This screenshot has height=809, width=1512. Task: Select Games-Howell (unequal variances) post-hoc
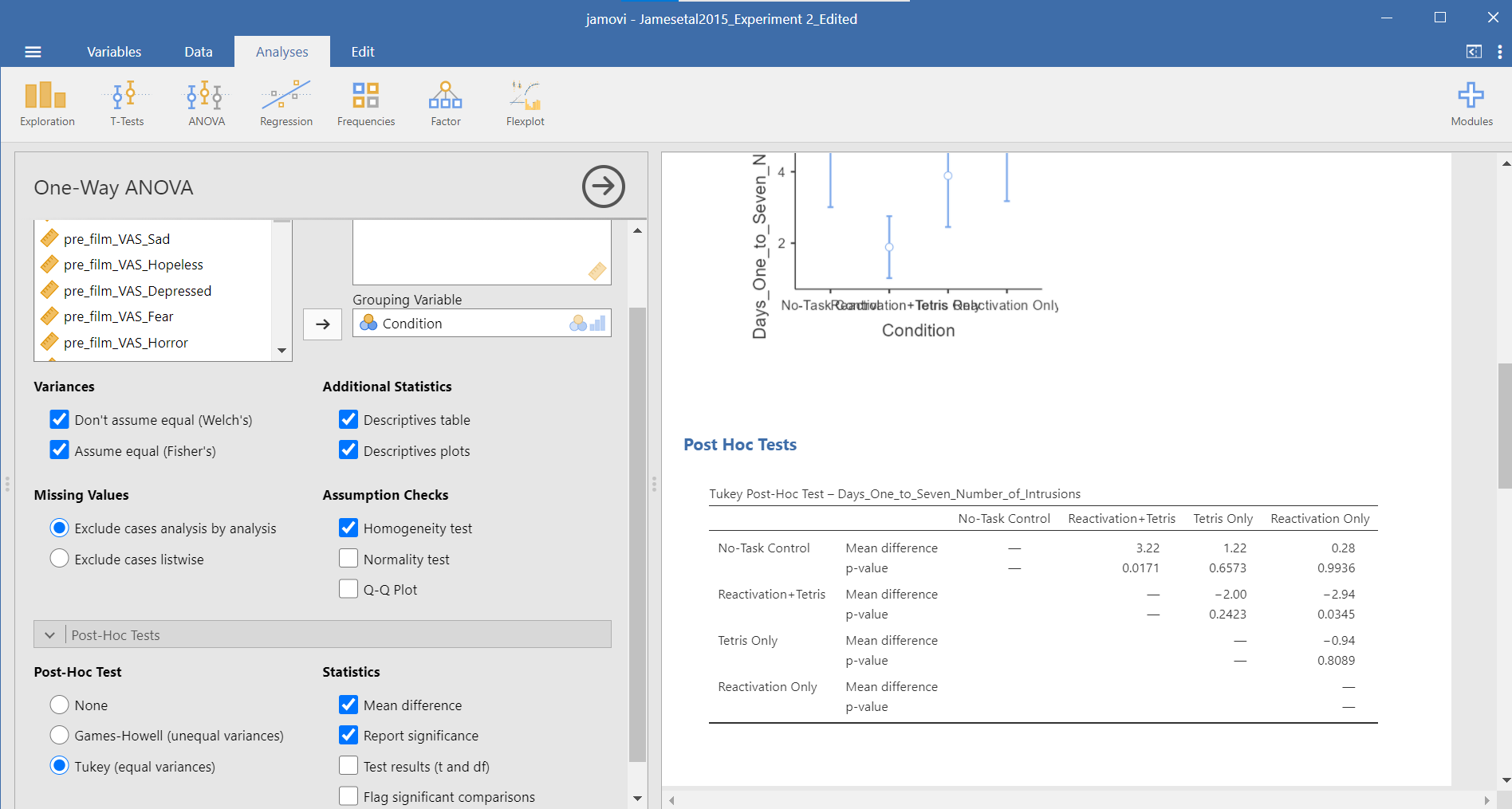click(60, 735)
